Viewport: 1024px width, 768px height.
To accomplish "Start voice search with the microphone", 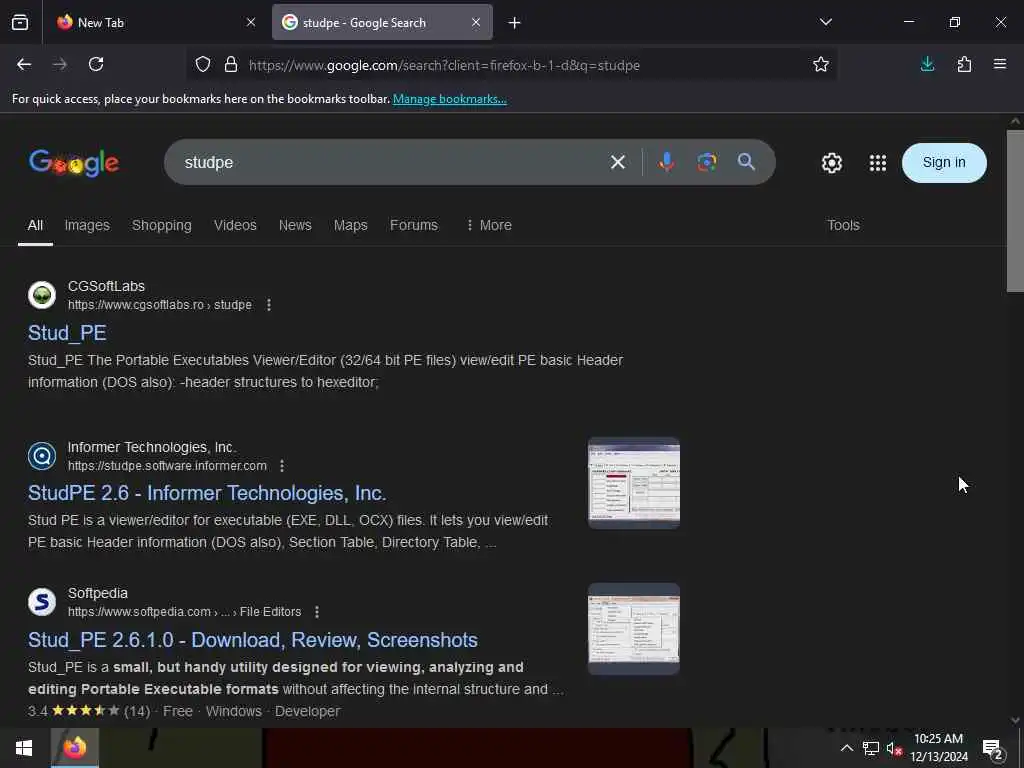I will tap(666, 162).
